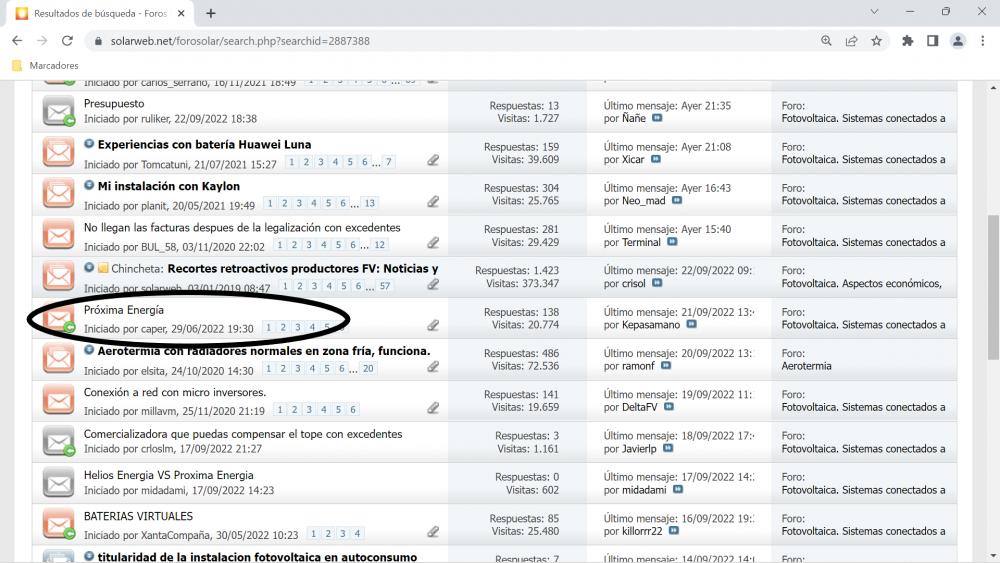Viewport: 1000px width, 563px height.
Task: Go to last post by Ñañe
Action: click(657, 118)
